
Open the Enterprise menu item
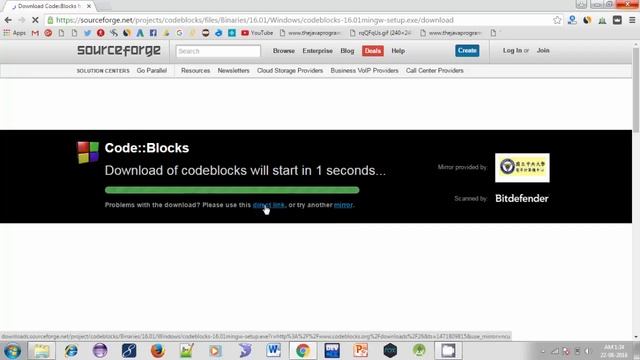(318, 51)
